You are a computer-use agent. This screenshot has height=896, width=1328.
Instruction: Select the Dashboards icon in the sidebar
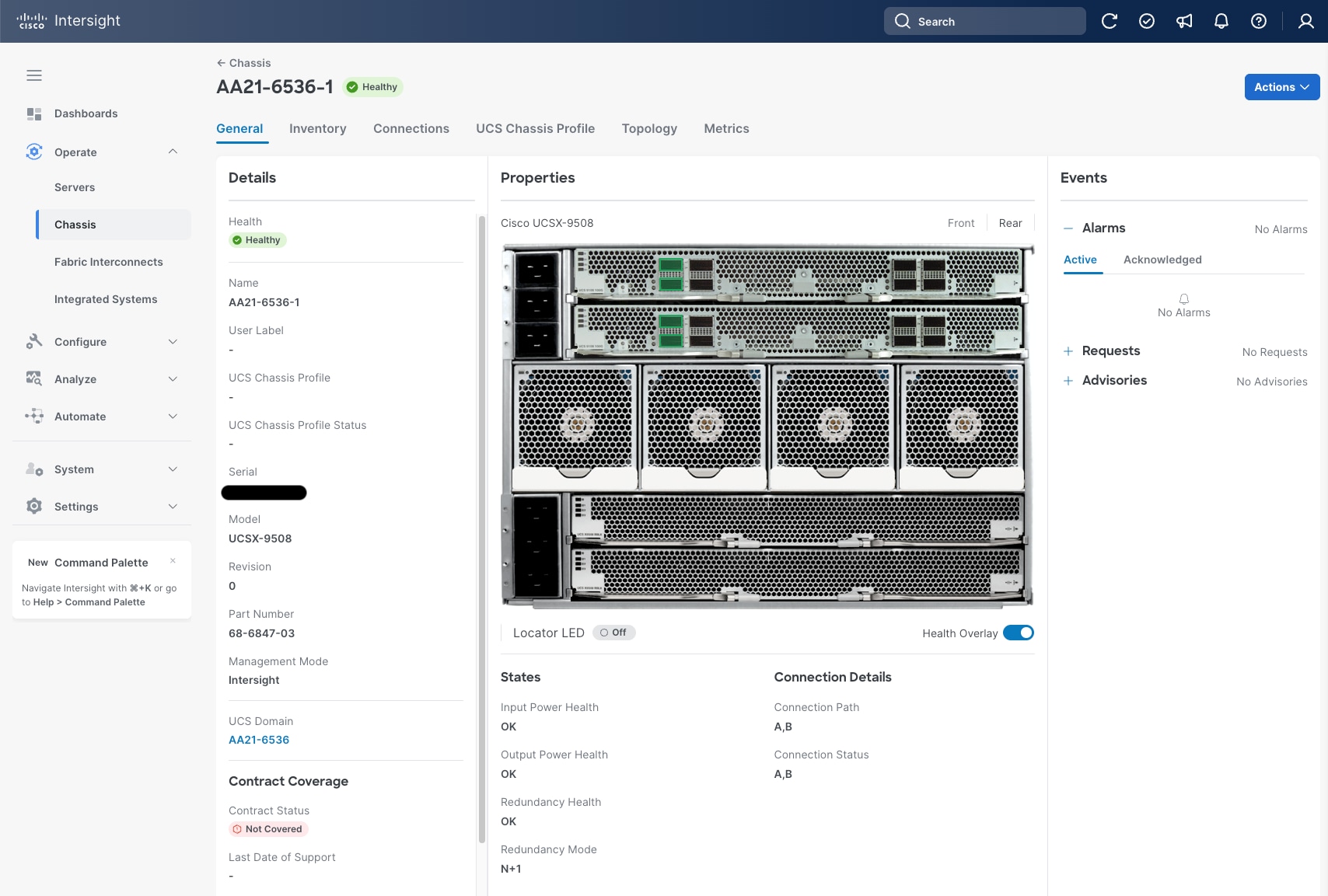click(x=33, y=113)
